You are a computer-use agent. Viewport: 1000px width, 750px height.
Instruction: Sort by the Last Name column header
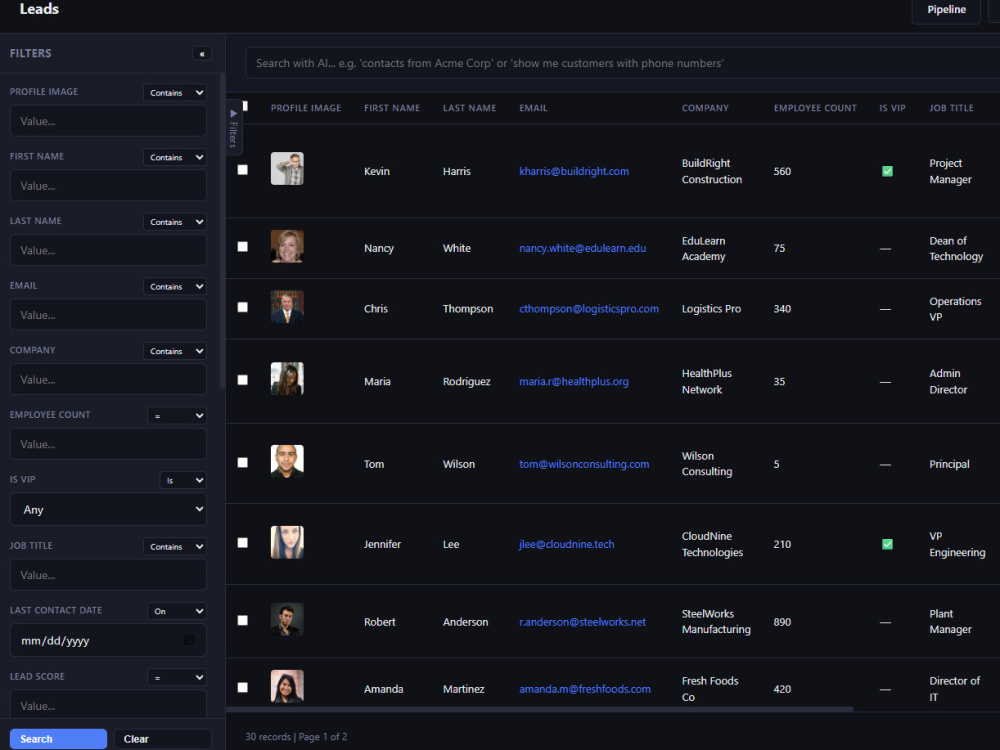click(469, 108)
